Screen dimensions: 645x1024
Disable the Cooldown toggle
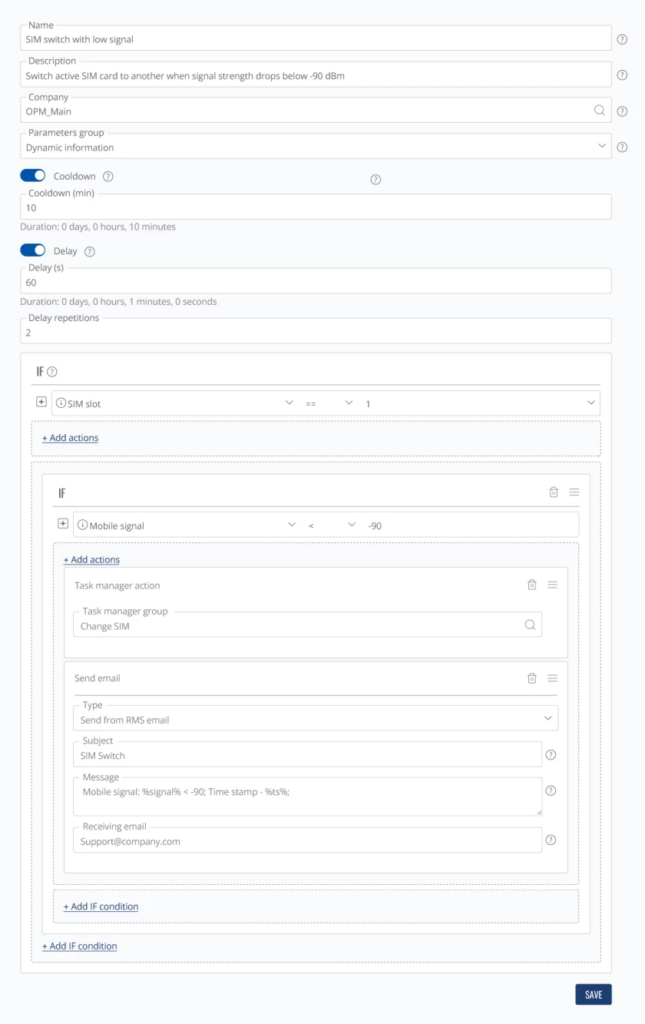[33, 174]
